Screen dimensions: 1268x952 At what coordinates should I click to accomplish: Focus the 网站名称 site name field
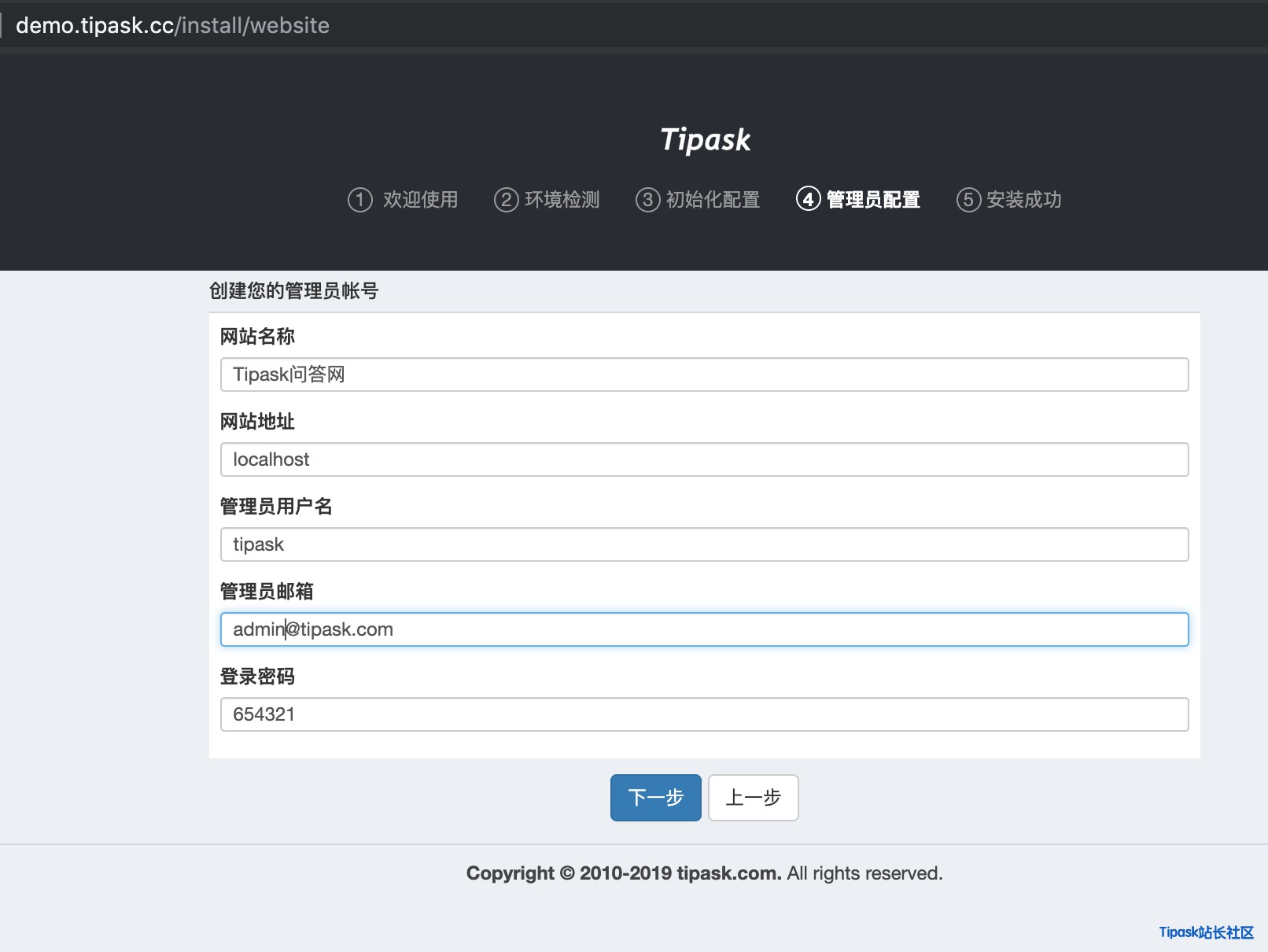[x=704, y=375]
